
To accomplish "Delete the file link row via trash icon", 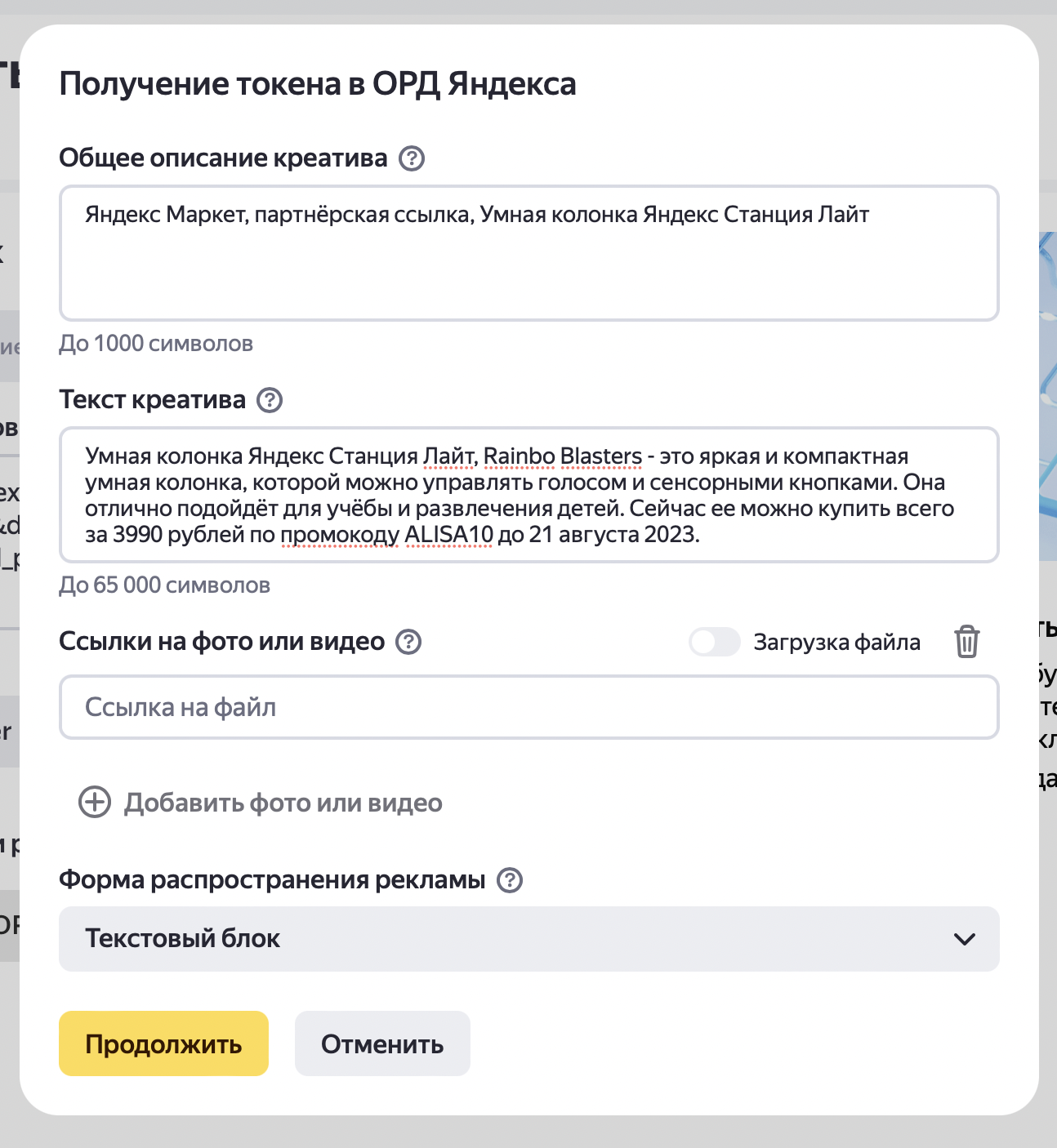I will 967,642.
